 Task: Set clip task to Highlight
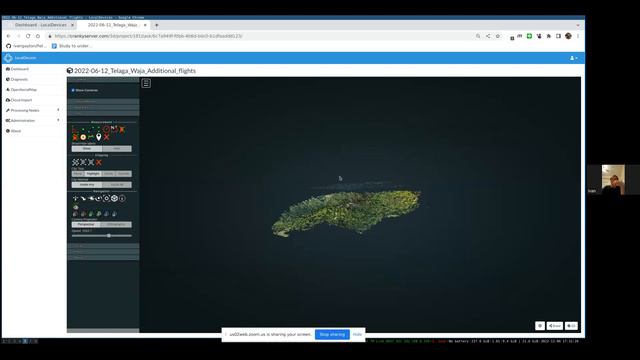click(93, 173)
